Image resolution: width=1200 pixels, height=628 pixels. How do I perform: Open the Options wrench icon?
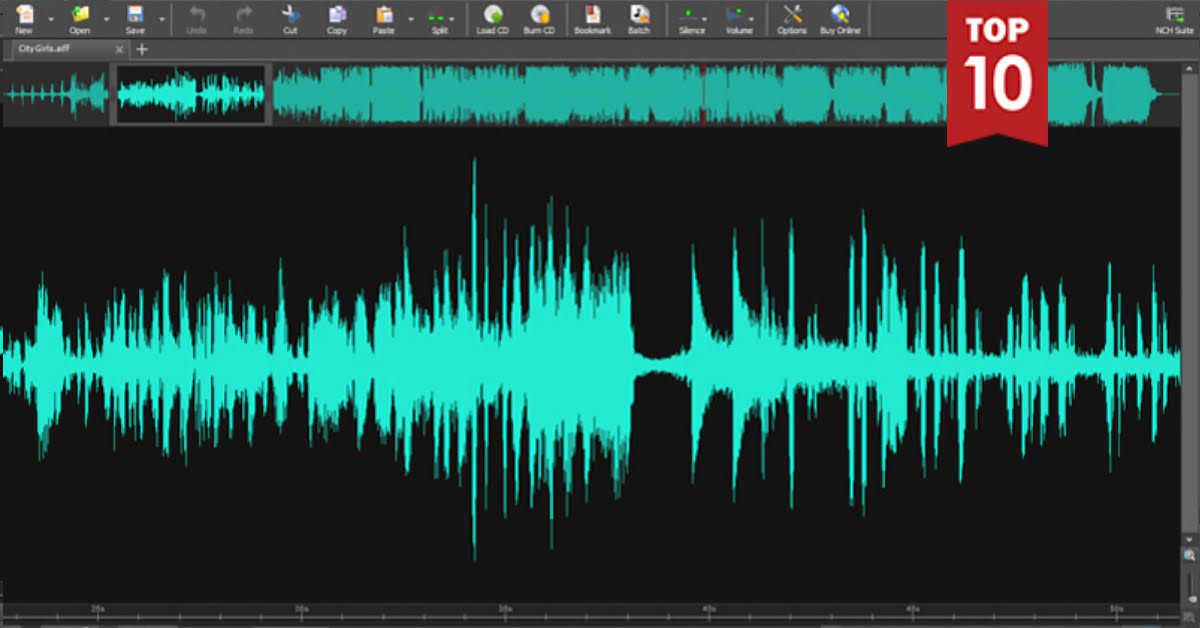(x=792, y=16)
